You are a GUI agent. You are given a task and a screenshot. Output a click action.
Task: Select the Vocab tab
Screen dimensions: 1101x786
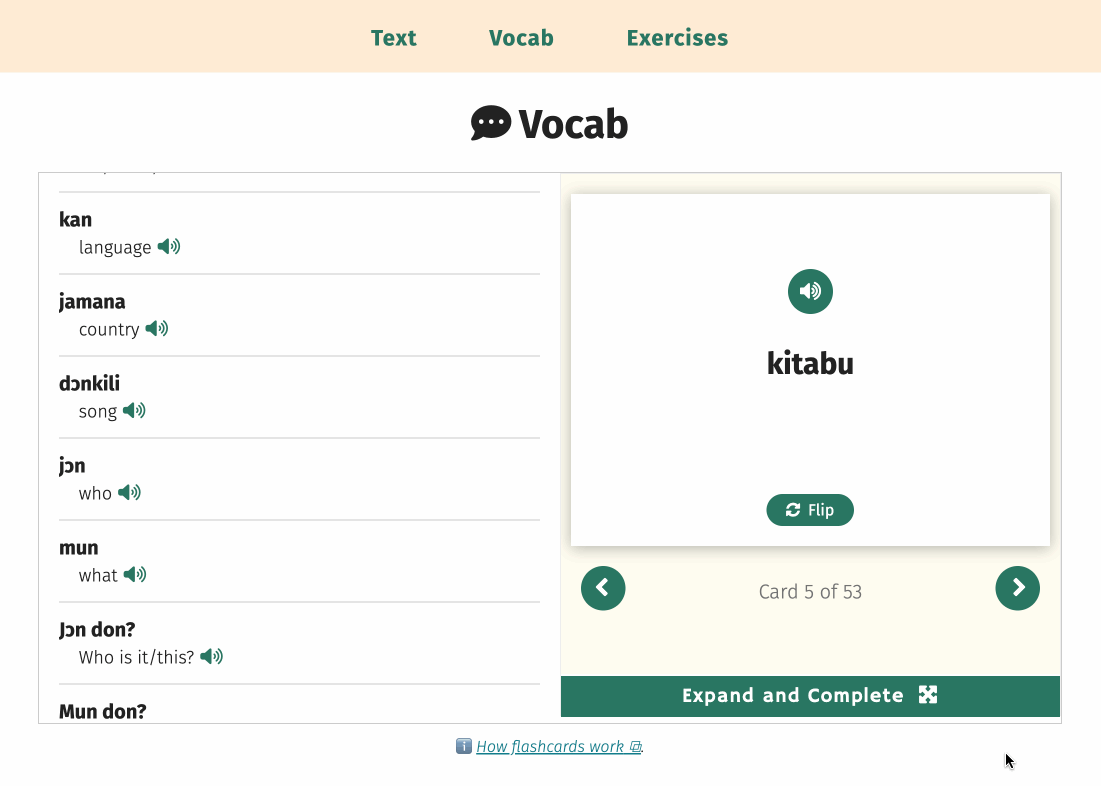[521, 38]
